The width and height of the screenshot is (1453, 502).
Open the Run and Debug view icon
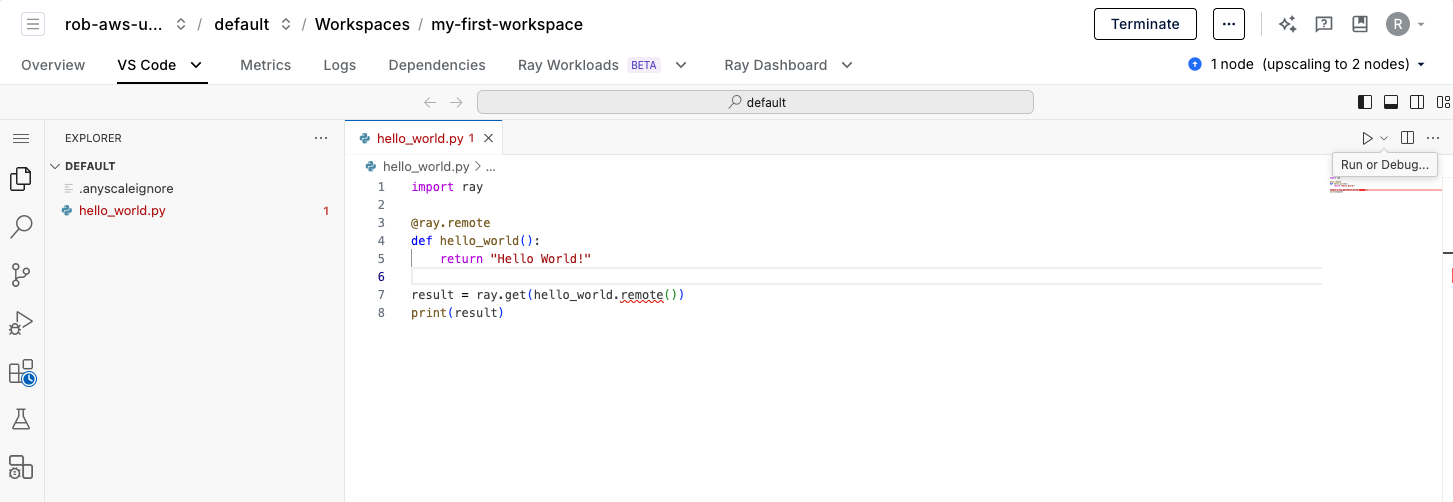tap(21, 323)
